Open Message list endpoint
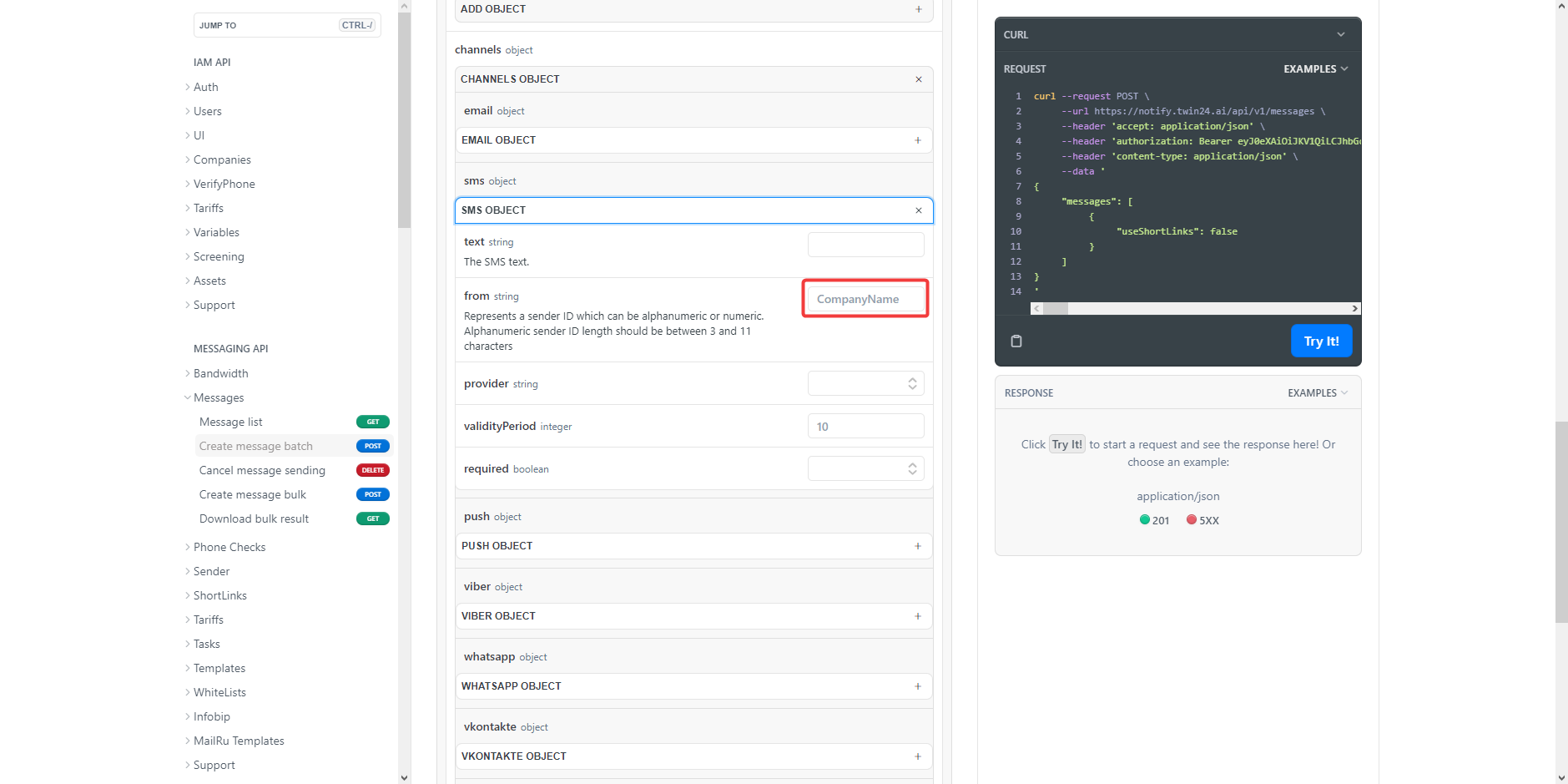This screenshot has height=784, width=1568. coord(231,422)
